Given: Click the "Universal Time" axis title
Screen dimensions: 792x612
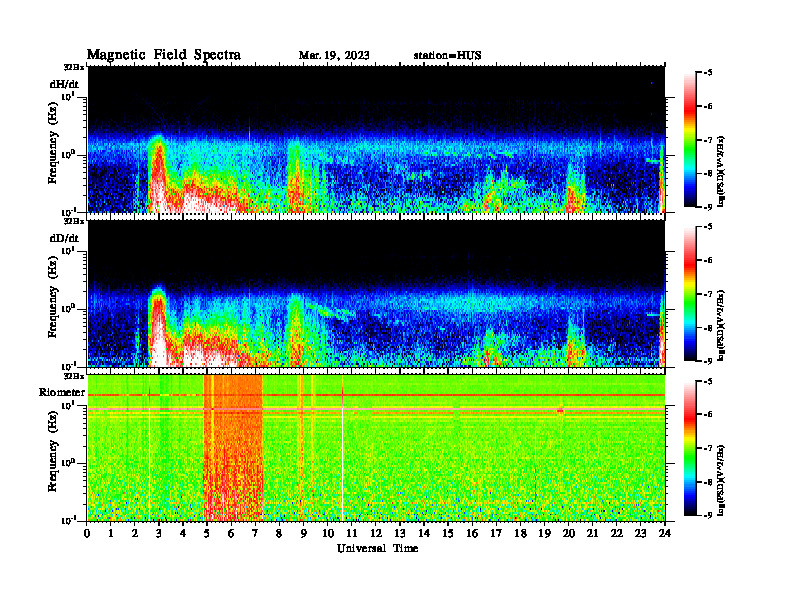Looking at the screenshot, I should 377,548.
